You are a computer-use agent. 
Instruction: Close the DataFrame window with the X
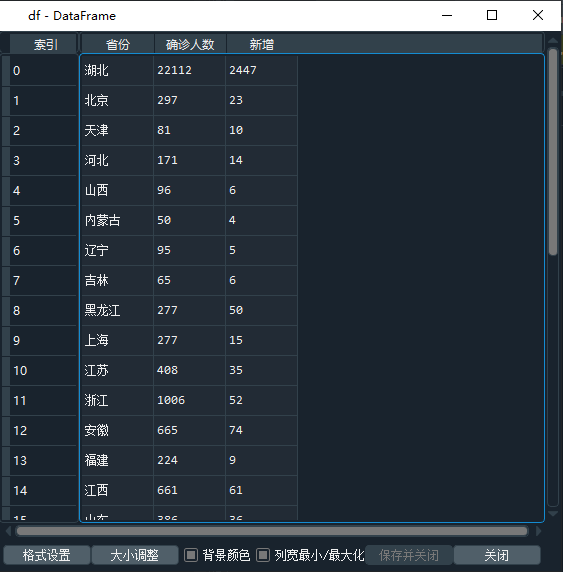coord(538,15)
